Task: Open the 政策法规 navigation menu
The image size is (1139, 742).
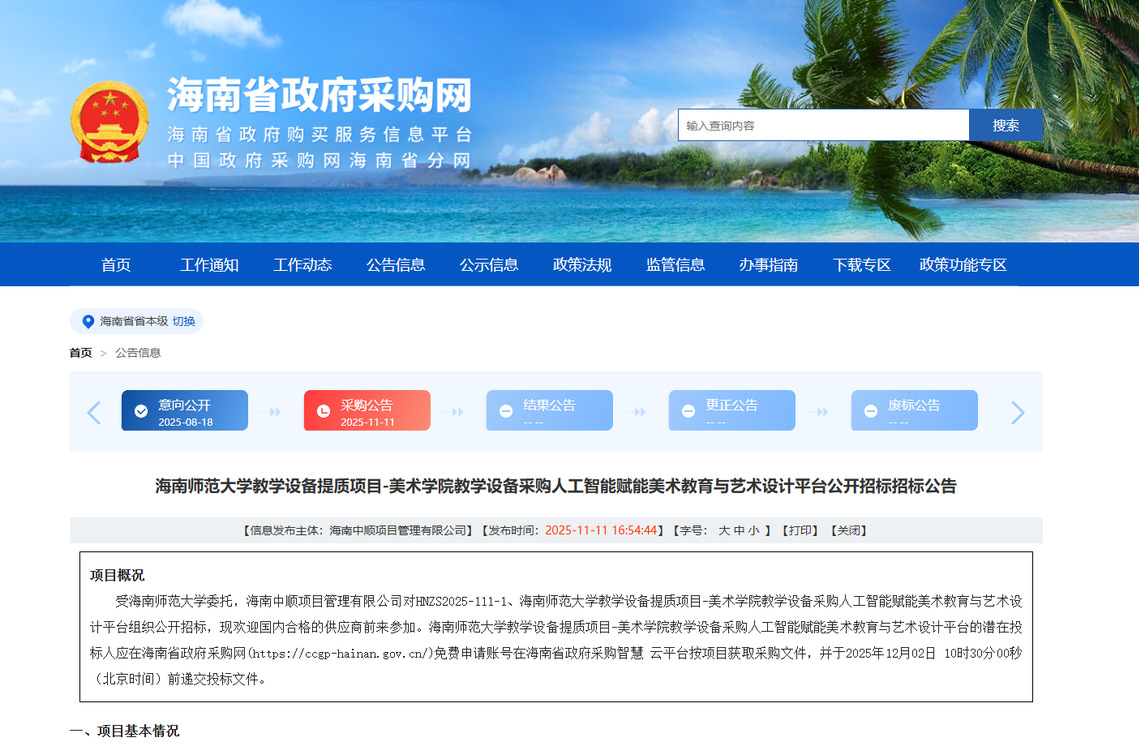Action: coord(582,265)
